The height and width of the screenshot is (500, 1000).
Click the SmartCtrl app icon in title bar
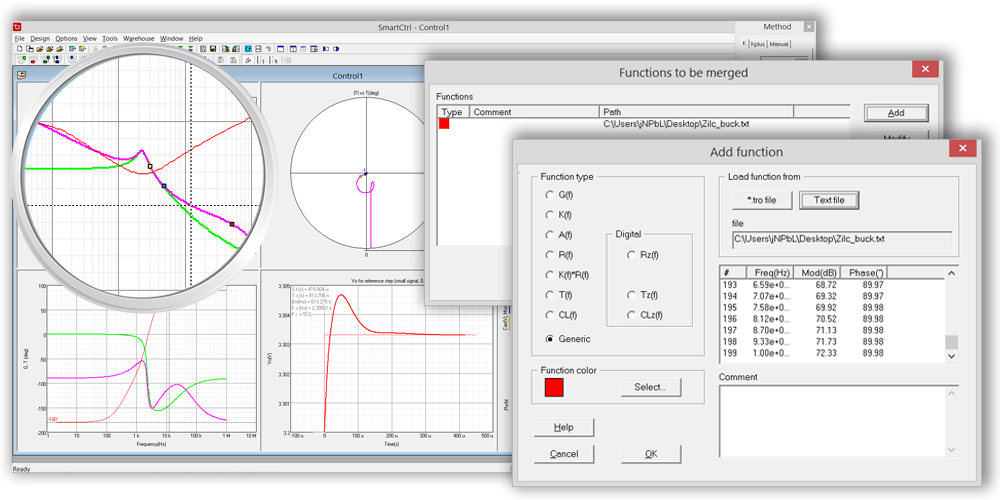pyautogui.click(x=18, y=26)
